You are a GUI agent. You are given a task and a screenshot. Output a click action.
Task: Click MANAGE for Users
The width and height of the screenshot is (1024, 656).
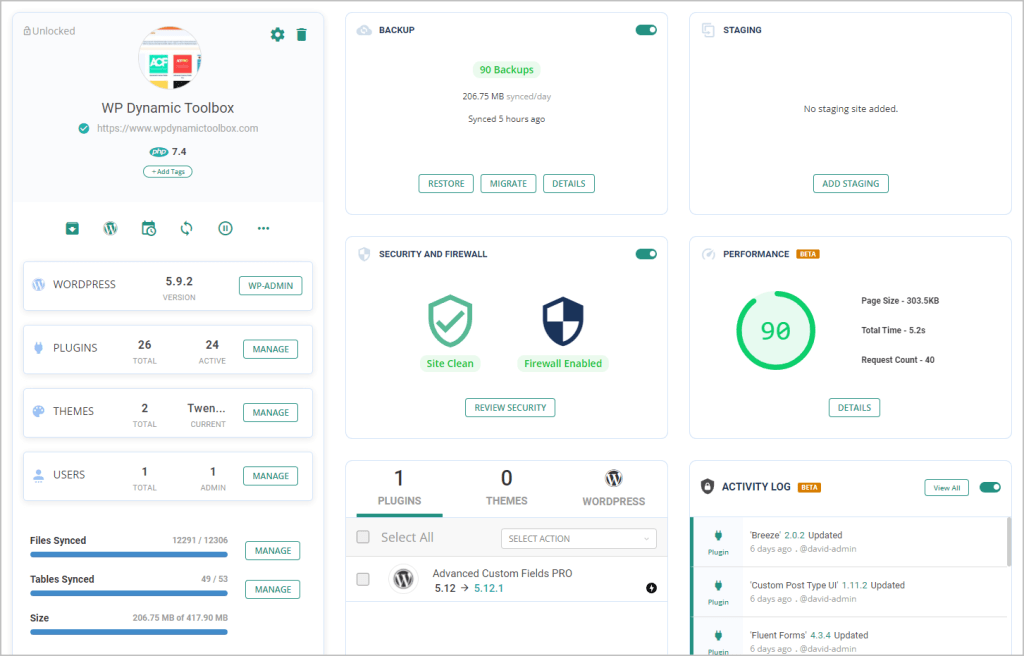point(270,476)
